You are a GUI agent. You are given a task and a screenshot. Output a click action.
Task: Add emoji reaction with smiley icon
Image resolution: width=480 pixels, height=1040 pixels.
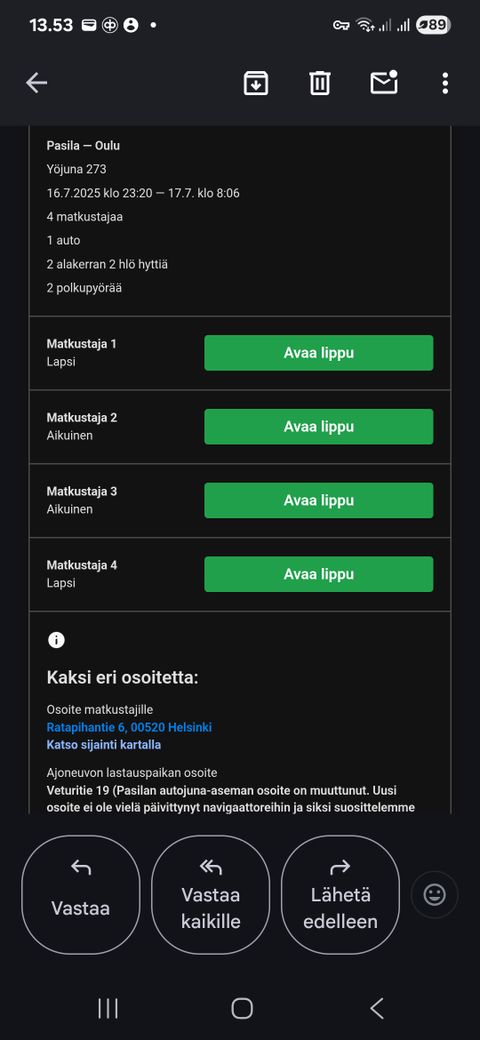[434, 895]
